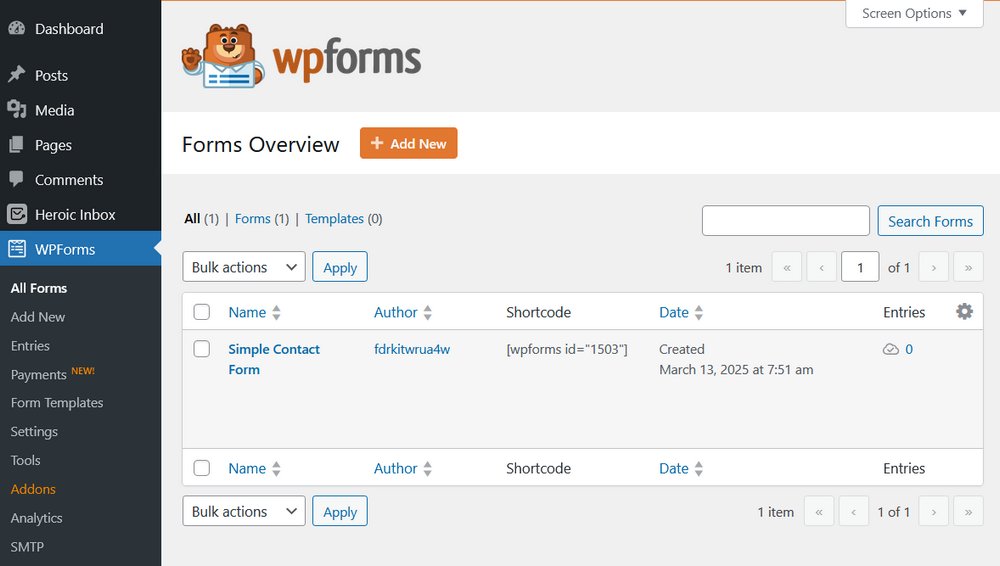Click bottom last page double-arrow button
This screenshot has height=566, width=1000.
click(968, 512)
